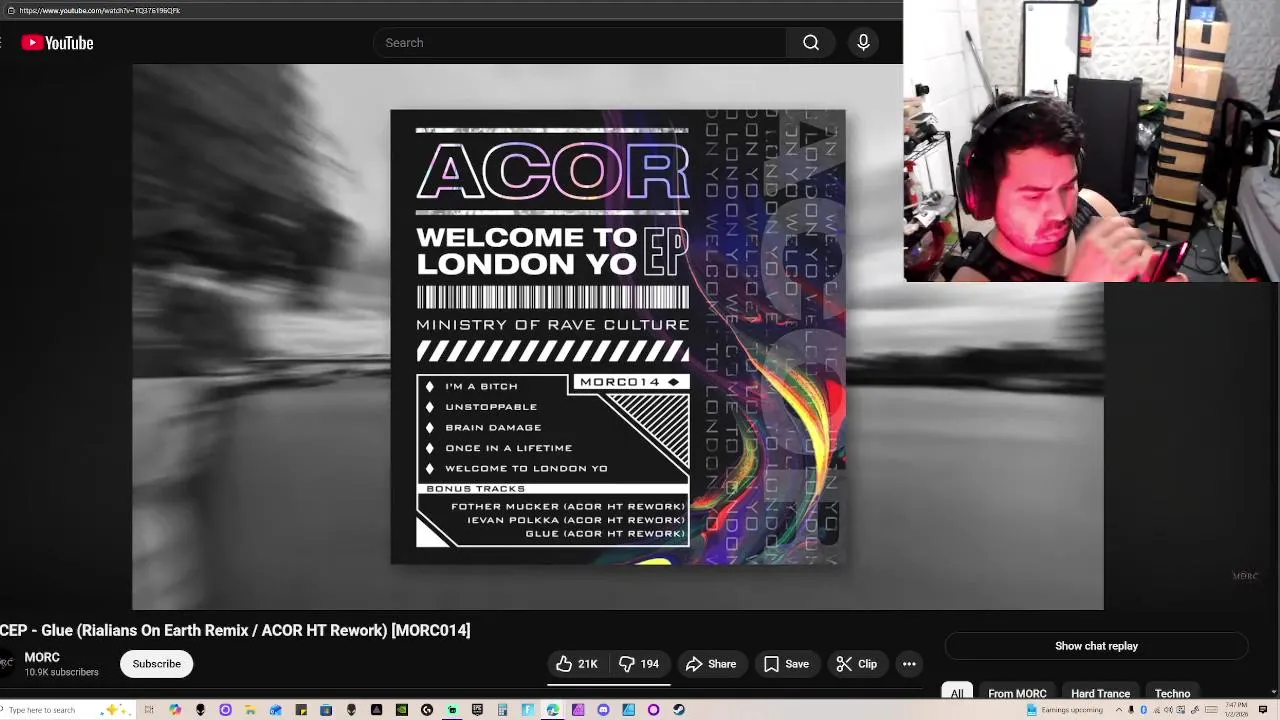
Task: Open Steam from the taskbar
Action: [679, 710]
